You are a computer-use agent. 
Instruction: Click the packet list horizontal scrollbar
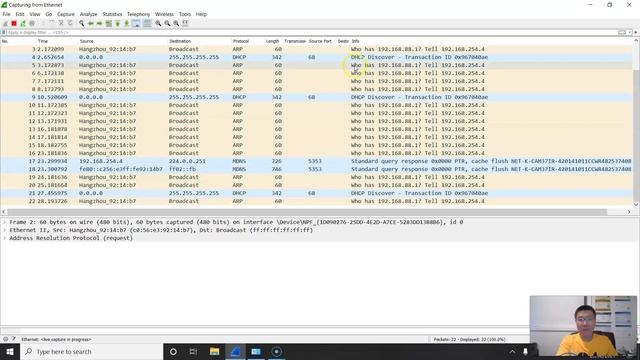click(307, 212)
